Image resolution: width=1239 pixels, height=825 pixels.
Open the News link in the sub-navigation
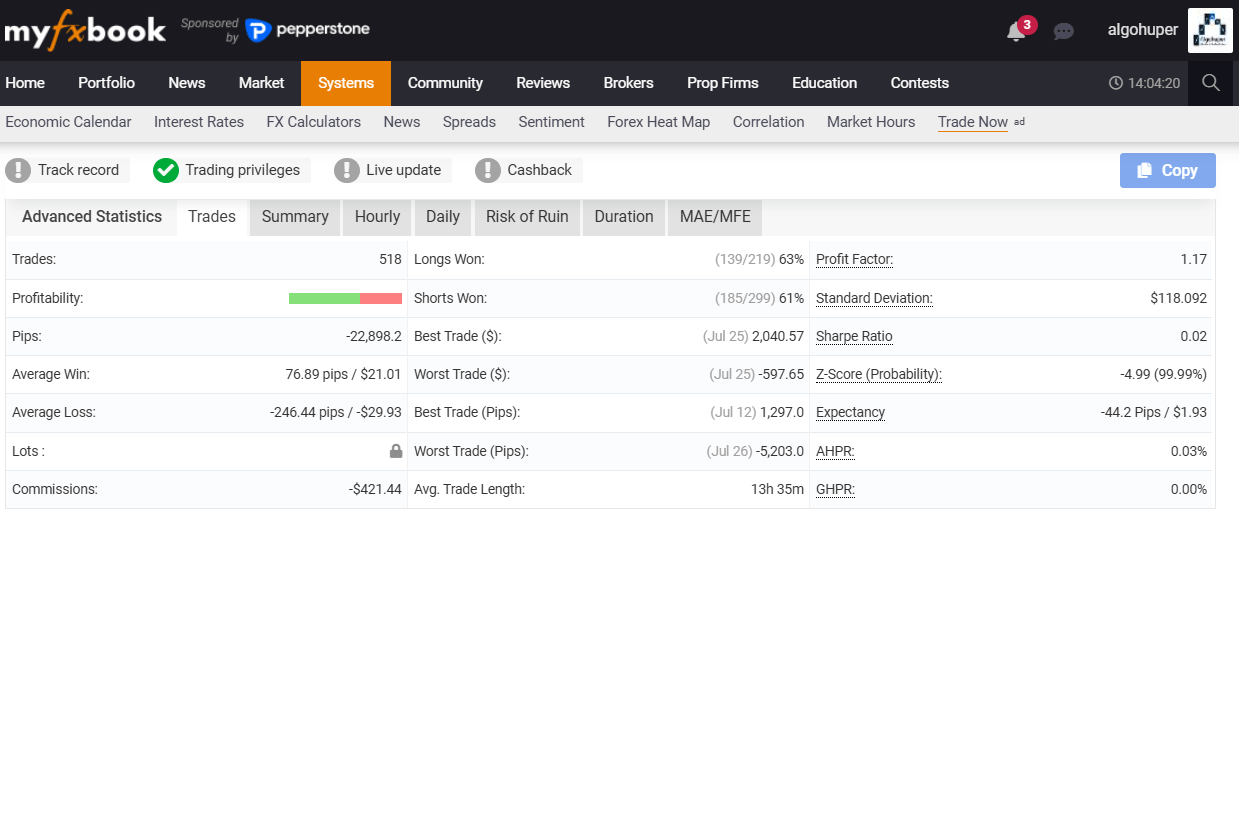402,122
